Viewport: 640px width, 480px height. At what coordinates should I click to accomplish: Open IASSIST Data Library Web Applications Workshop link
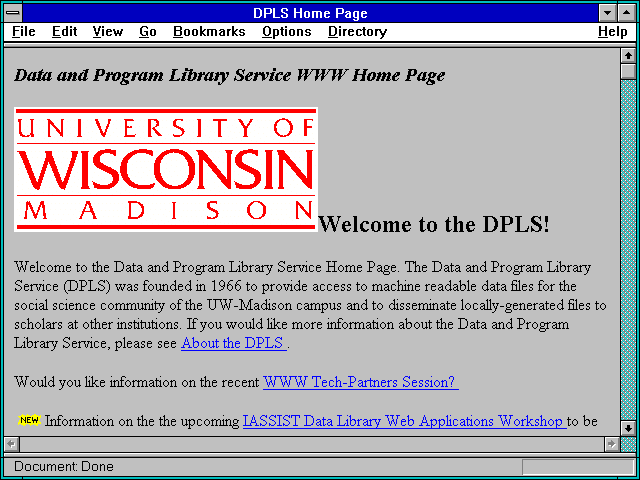pyautogui.click(x=404, y=421)
